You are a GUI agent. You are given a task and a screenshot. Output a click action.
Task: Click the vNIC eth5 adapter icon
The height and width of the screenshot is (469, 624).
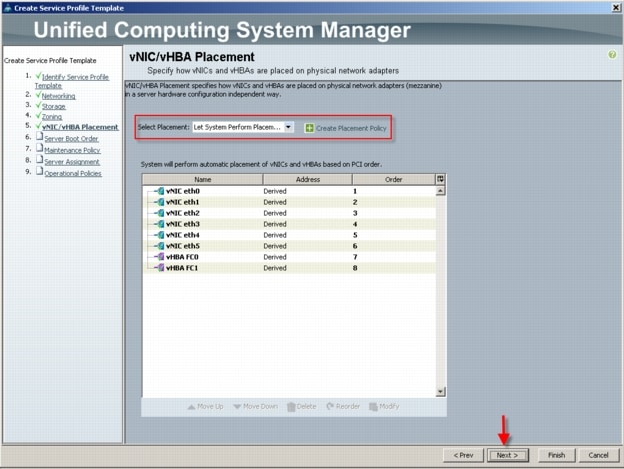pos(161,246)
